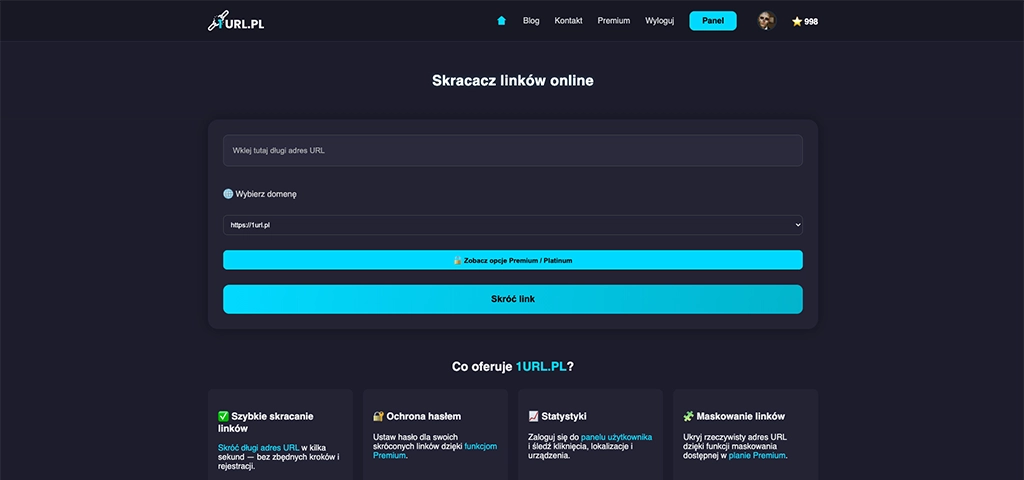Screen dimensions: 1024x480
Task: Click the globe icon beside Wybierz domenę
Action: [228, 194]
